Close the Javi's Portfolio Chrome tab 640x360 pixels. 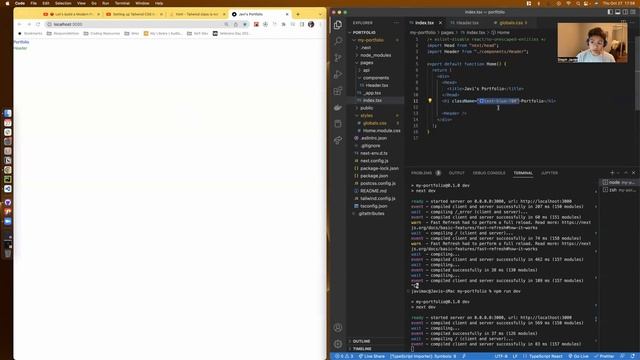(x=287, y=14)
